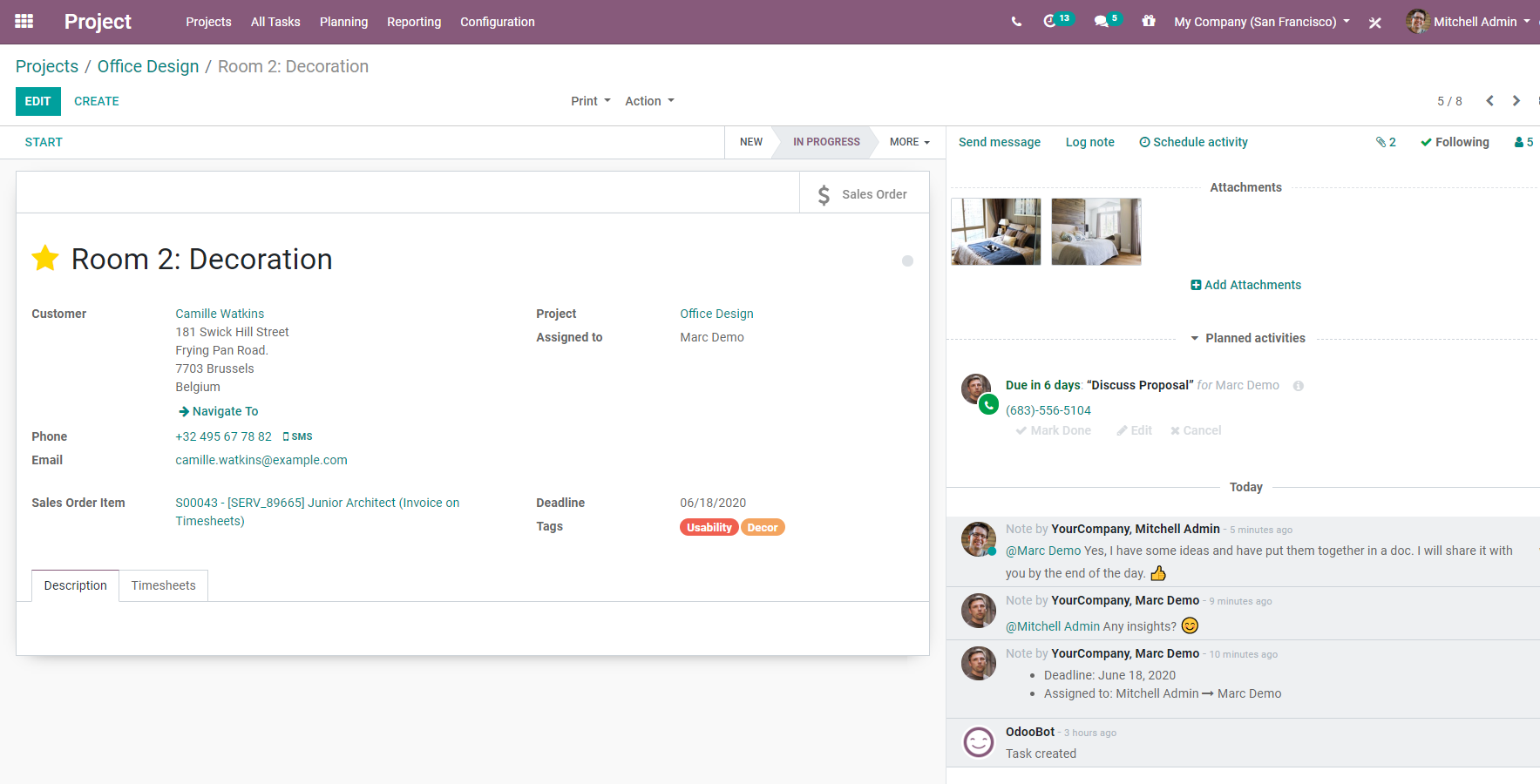The height and width of the screenshot is (784, 1540).
Task: Open the MORE stages dropdown
Action: [x=909, y=142]
